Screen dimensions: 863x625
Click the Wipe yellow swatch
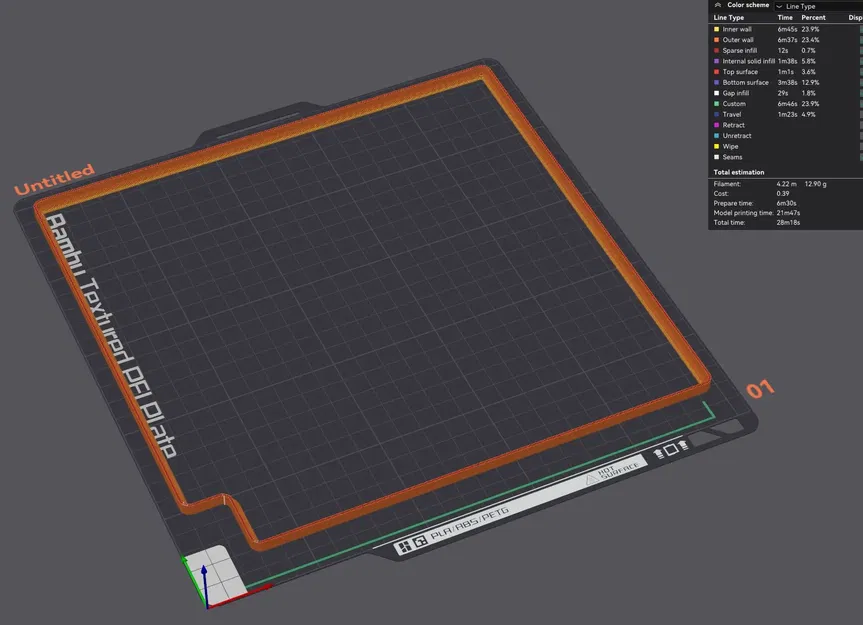(x=717, y=146)
